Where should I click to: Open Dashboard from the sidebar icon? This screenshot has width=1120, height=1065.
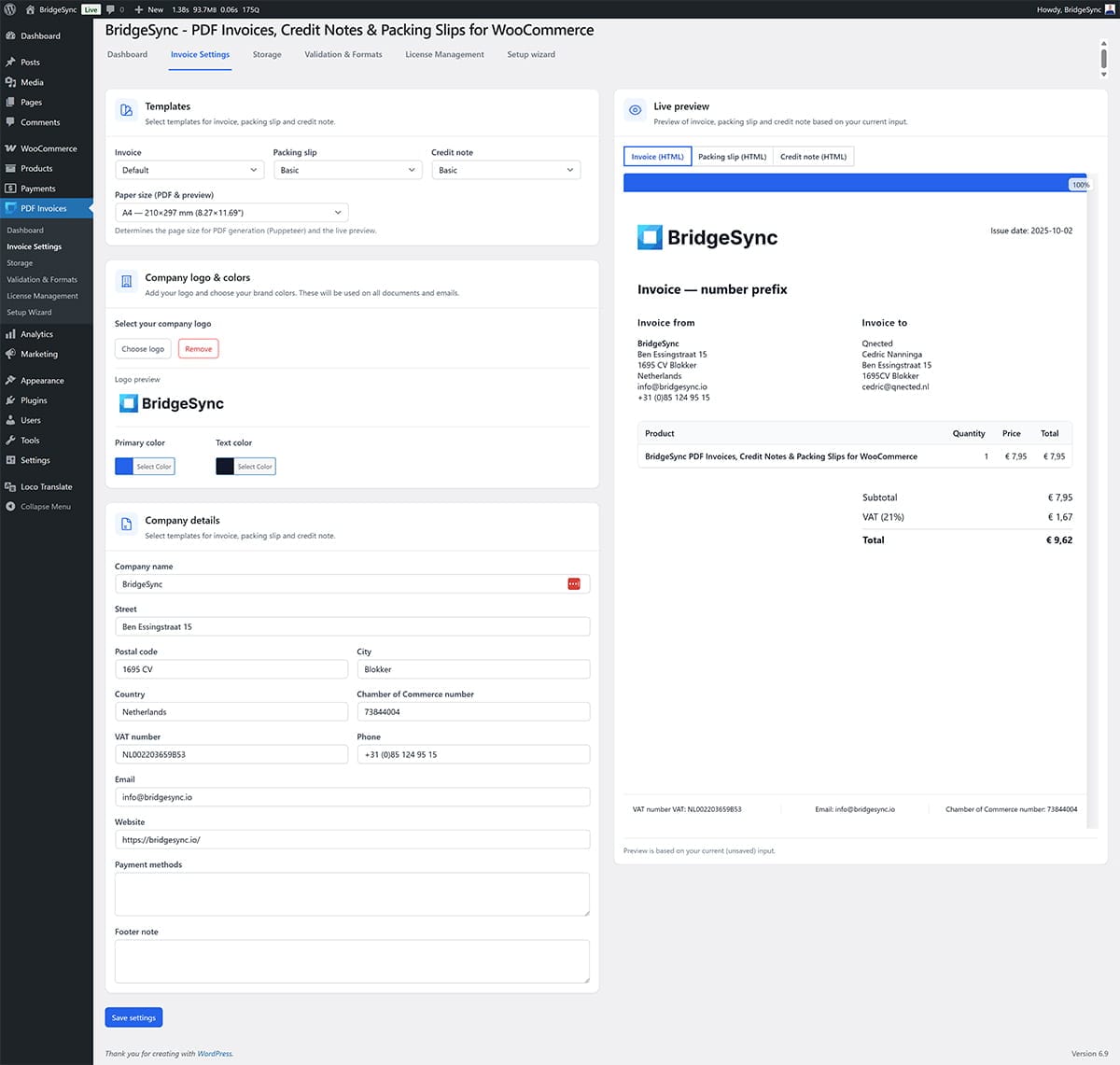10,35
